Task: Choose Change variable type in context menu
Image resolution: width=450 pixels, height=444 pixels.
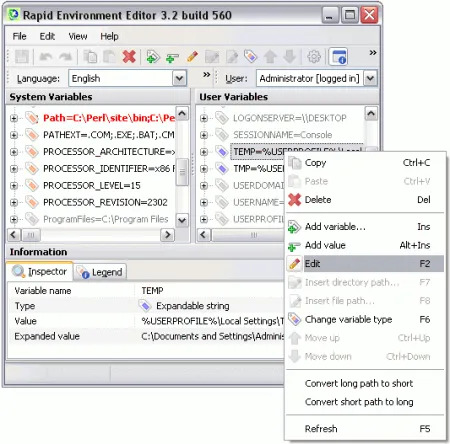Action: point(365,319)
